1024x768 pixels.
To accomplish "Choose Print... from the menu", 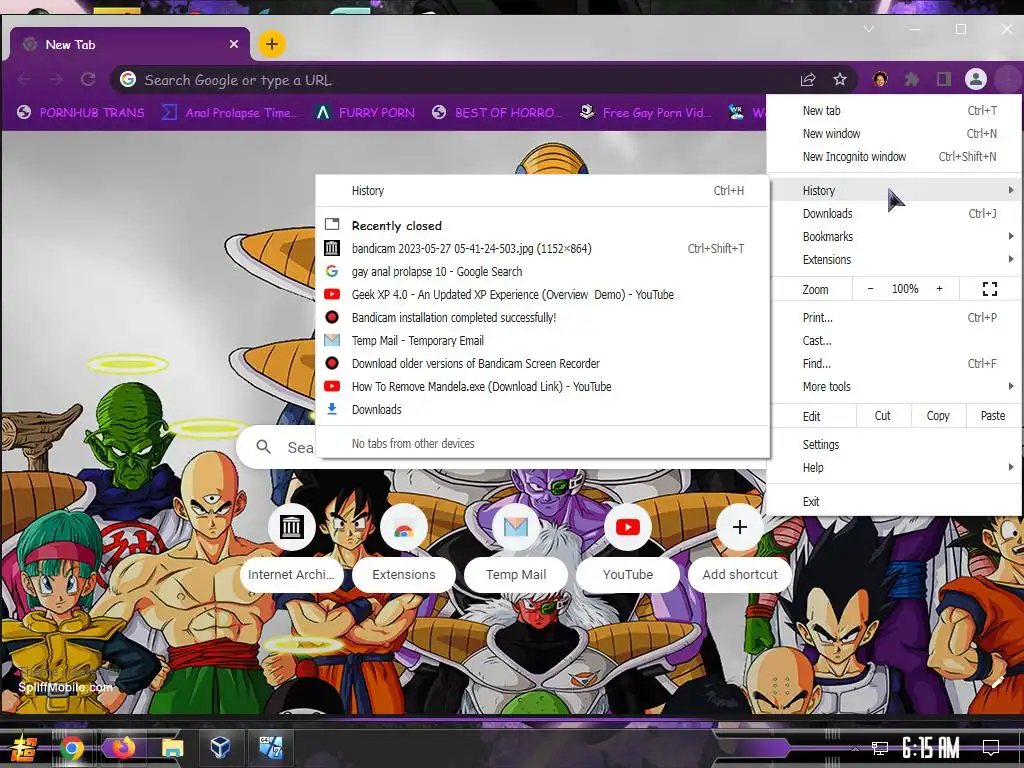I will point(893,317).
